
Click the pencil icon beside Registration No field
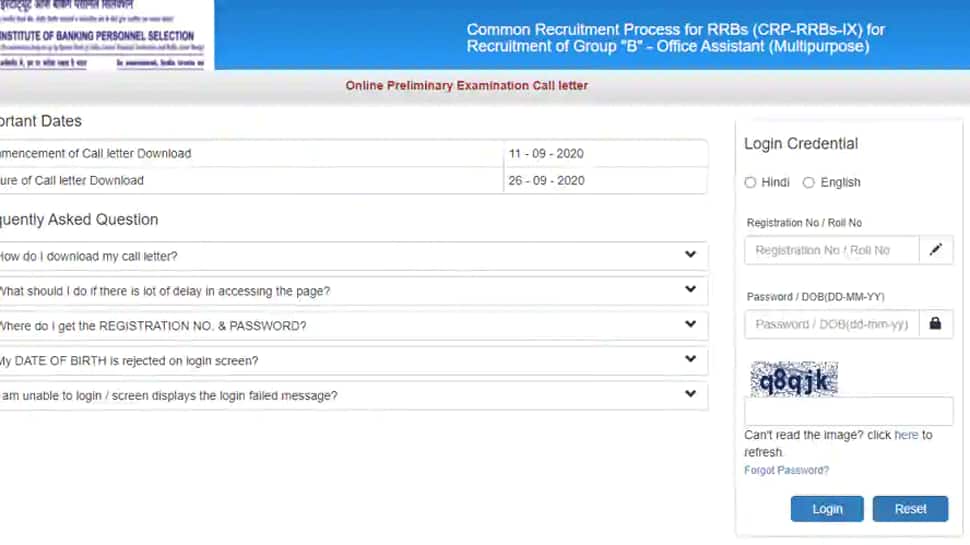coord(936,250)
